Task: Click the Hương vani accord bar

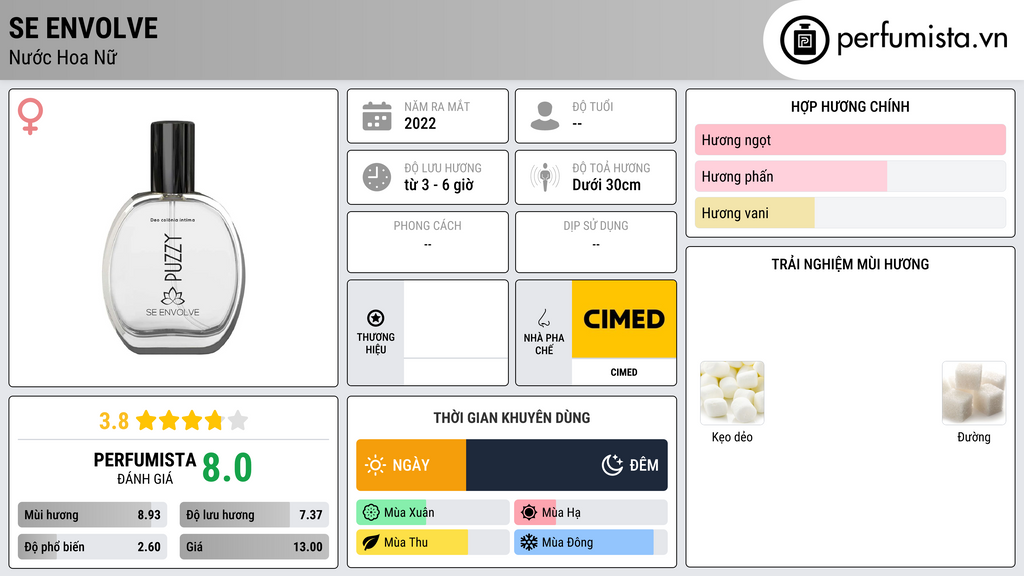Action: point(850,213)
